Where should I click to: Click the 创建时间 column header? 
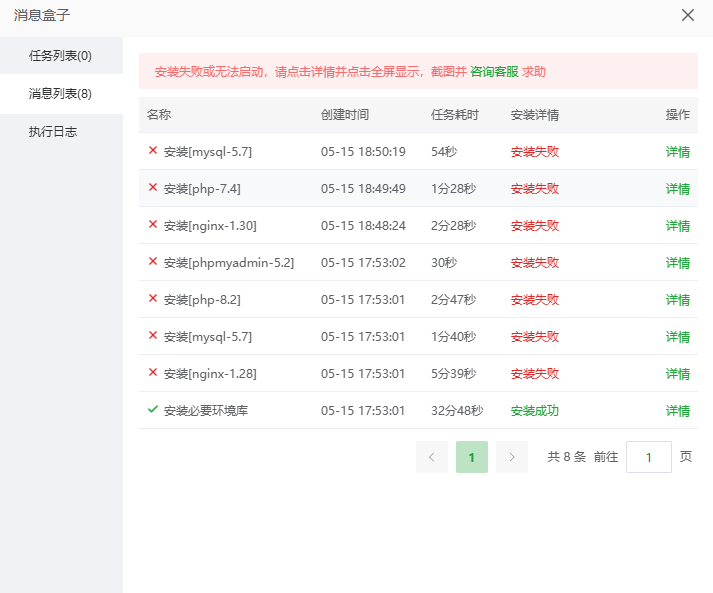[345, 115]
